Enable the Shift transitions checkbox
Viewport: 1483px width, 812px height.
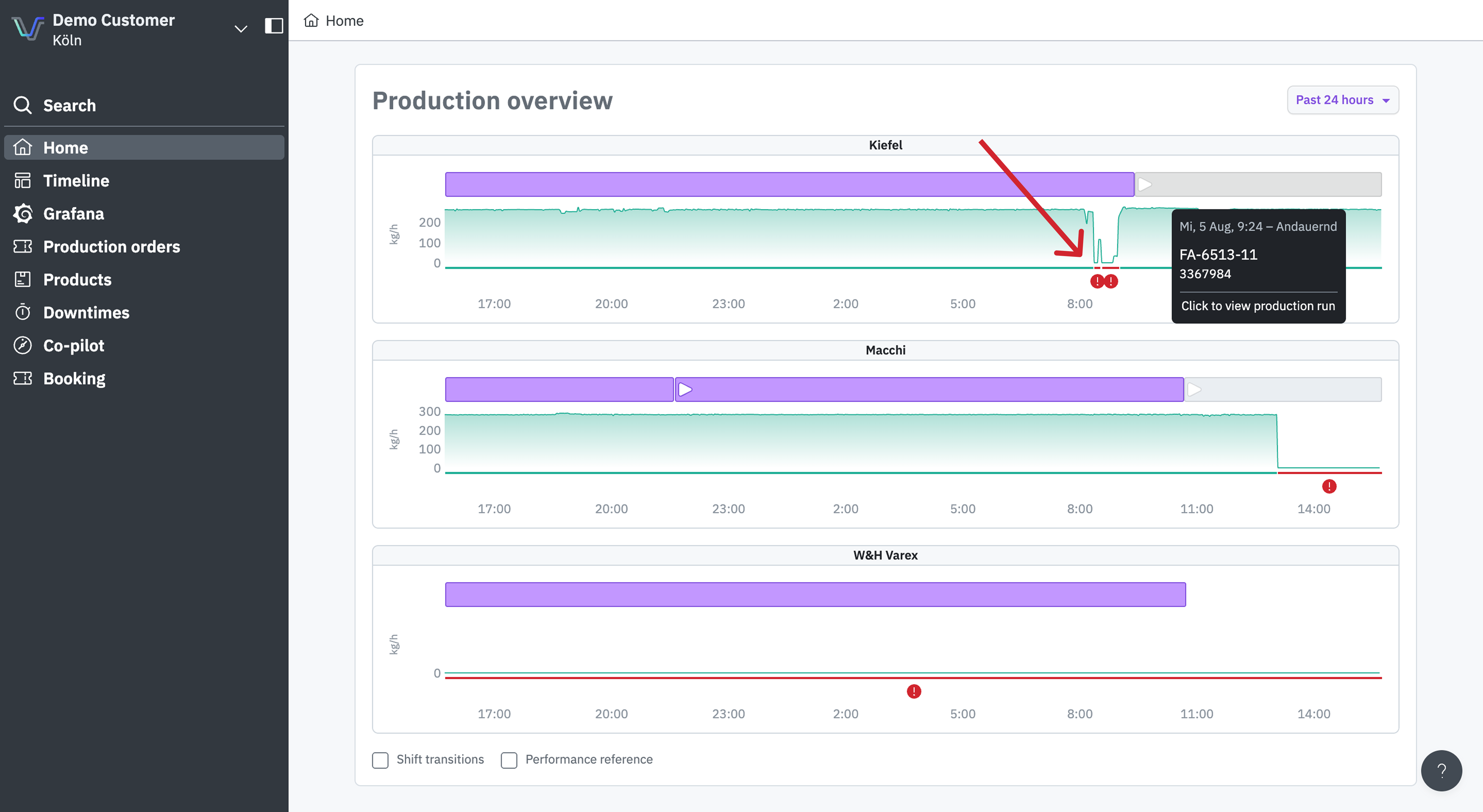point(380,760)
